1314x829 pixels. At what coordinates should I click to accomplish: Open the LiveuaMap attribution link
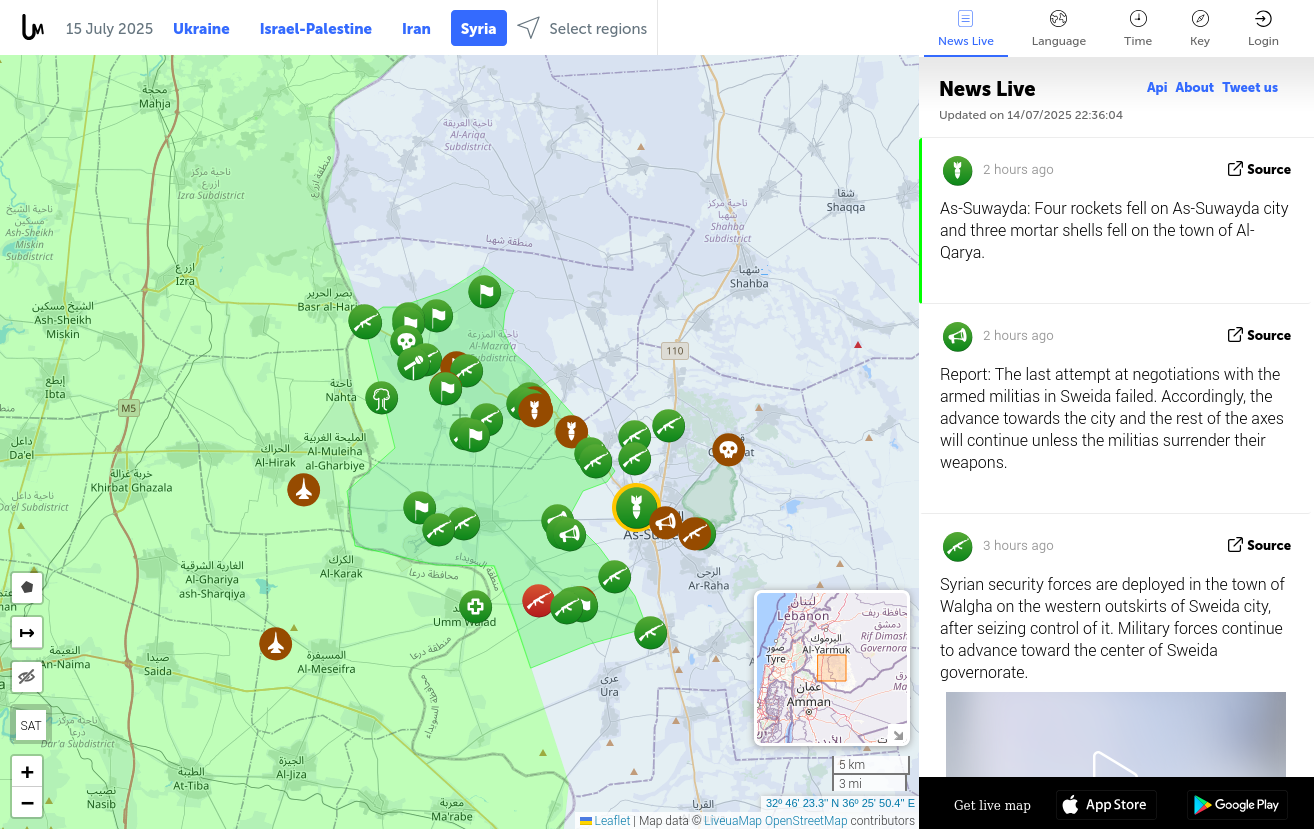(x=733, y=821)
